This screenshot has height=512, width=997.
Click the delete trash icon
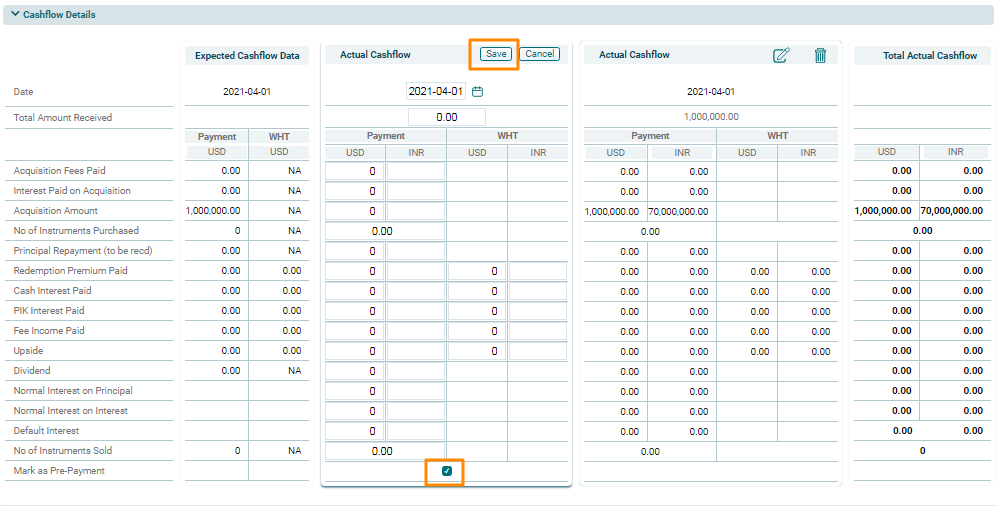(x=820, y=56)
